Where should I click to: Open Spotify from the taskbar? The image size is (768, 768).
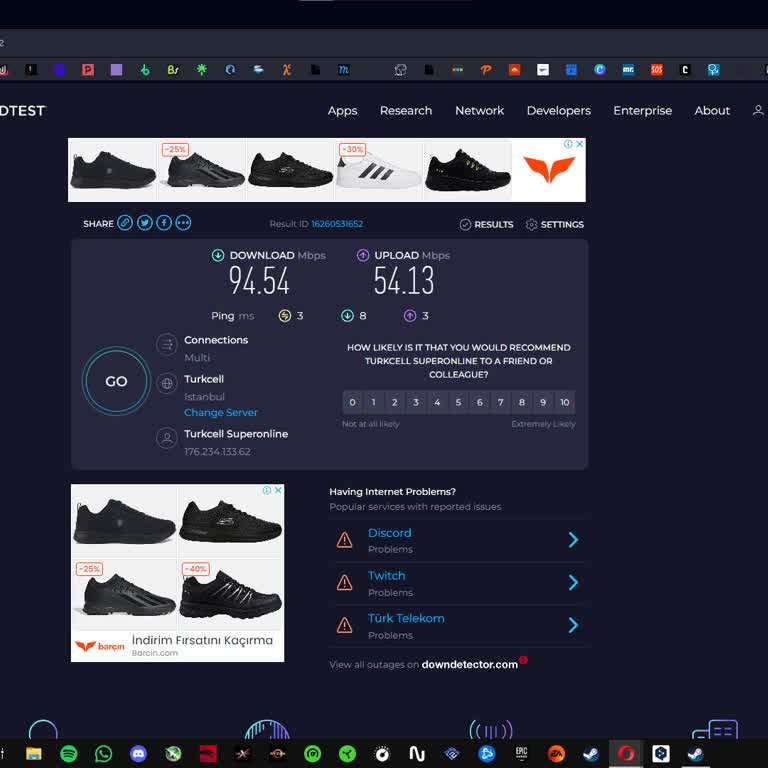(69, 753)
